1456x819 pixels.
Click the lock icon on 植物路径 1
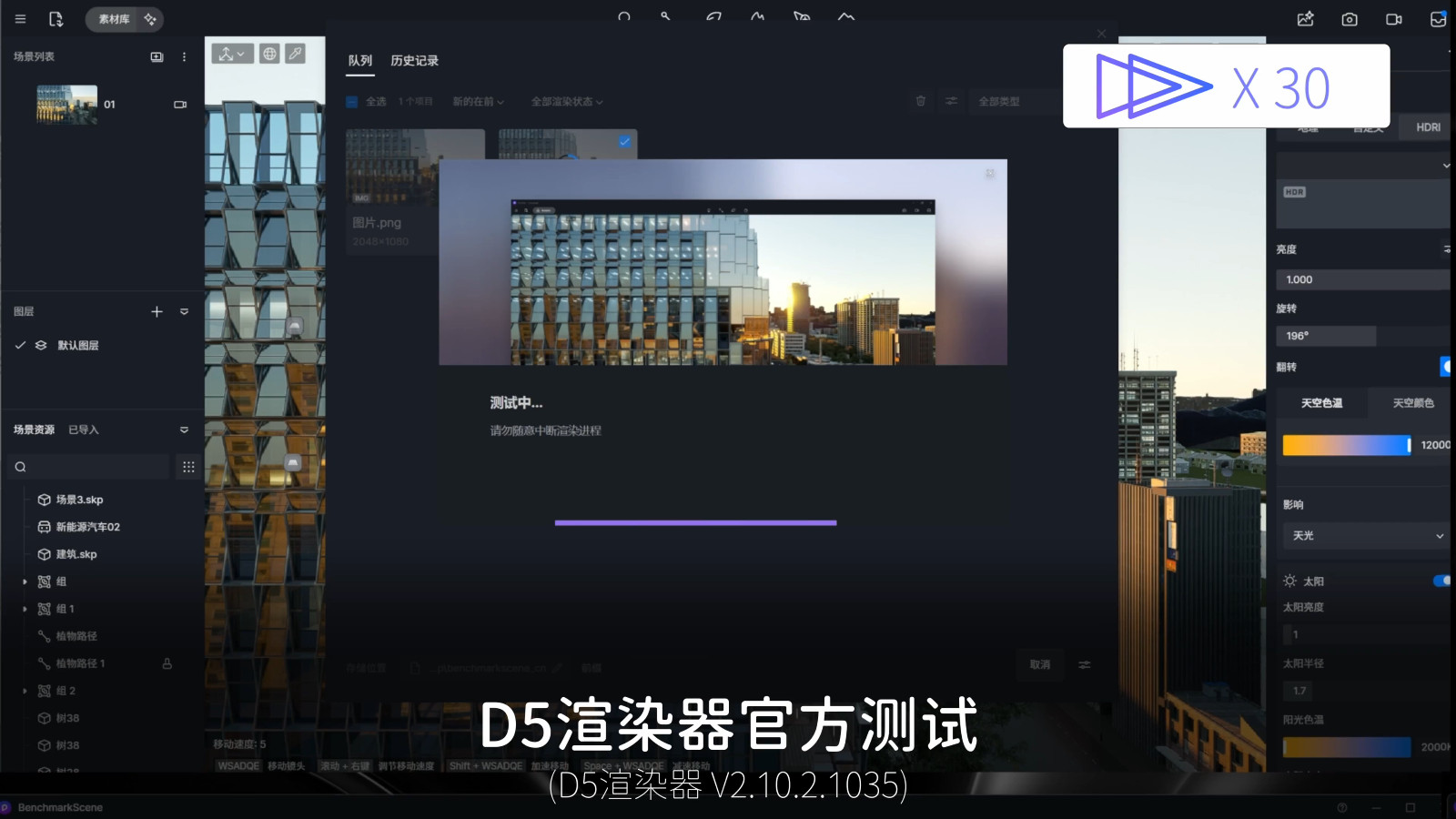click(x=167, y=663)
